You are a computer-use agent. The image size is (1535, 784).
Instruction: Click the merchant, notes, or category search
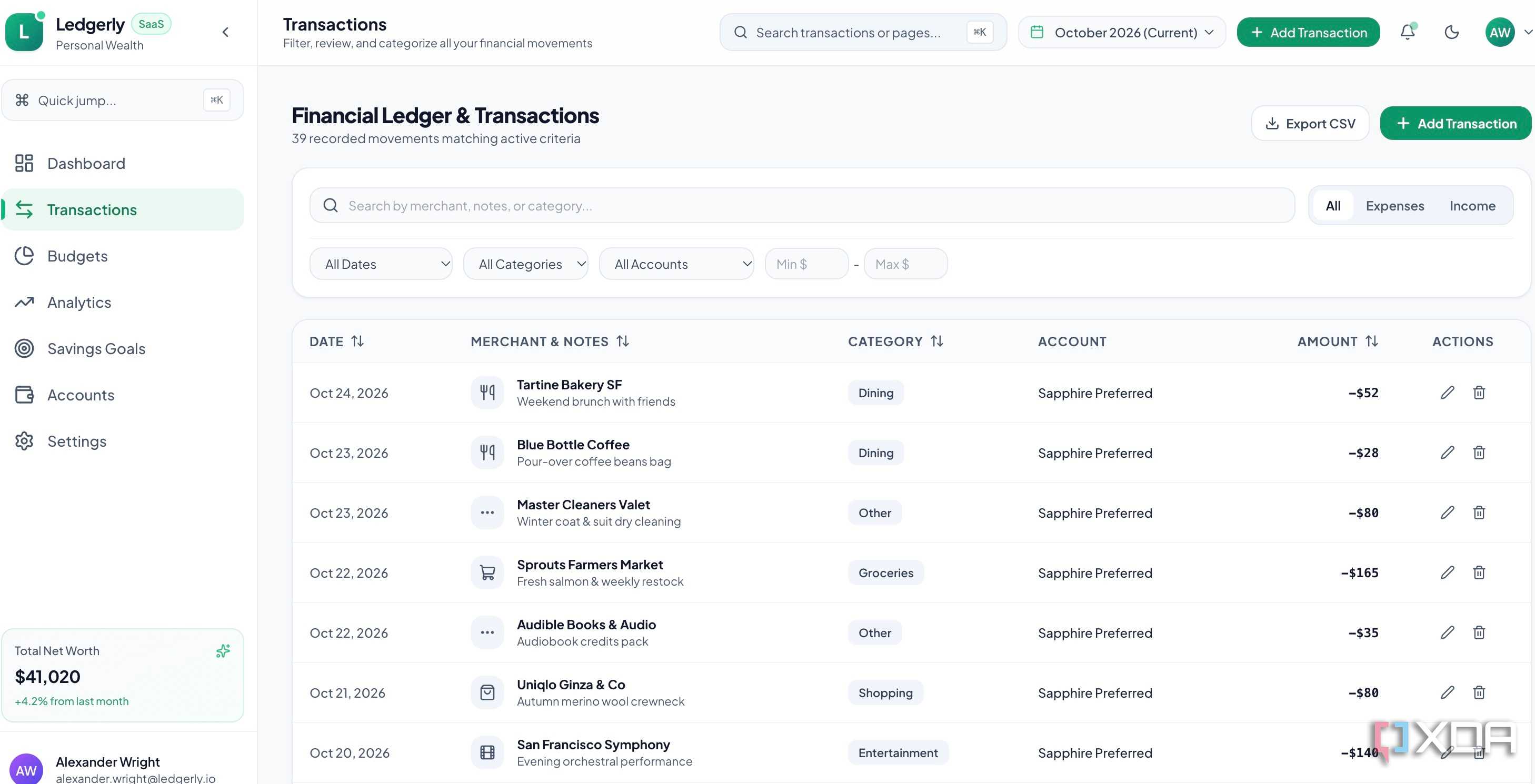coord(802,206)
